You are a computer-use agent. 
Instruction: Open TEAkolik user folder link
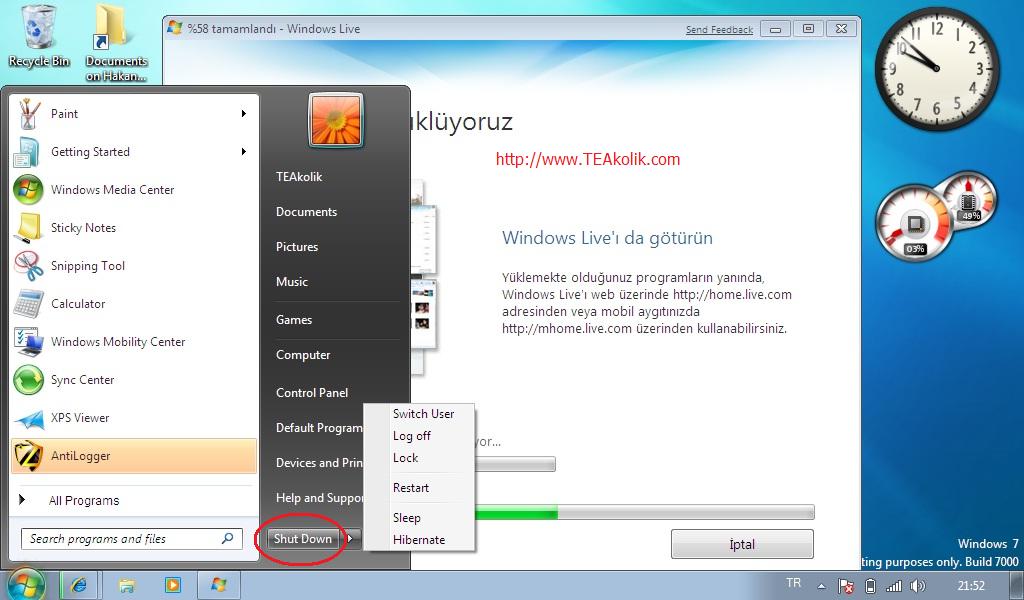tap(299, 177)
